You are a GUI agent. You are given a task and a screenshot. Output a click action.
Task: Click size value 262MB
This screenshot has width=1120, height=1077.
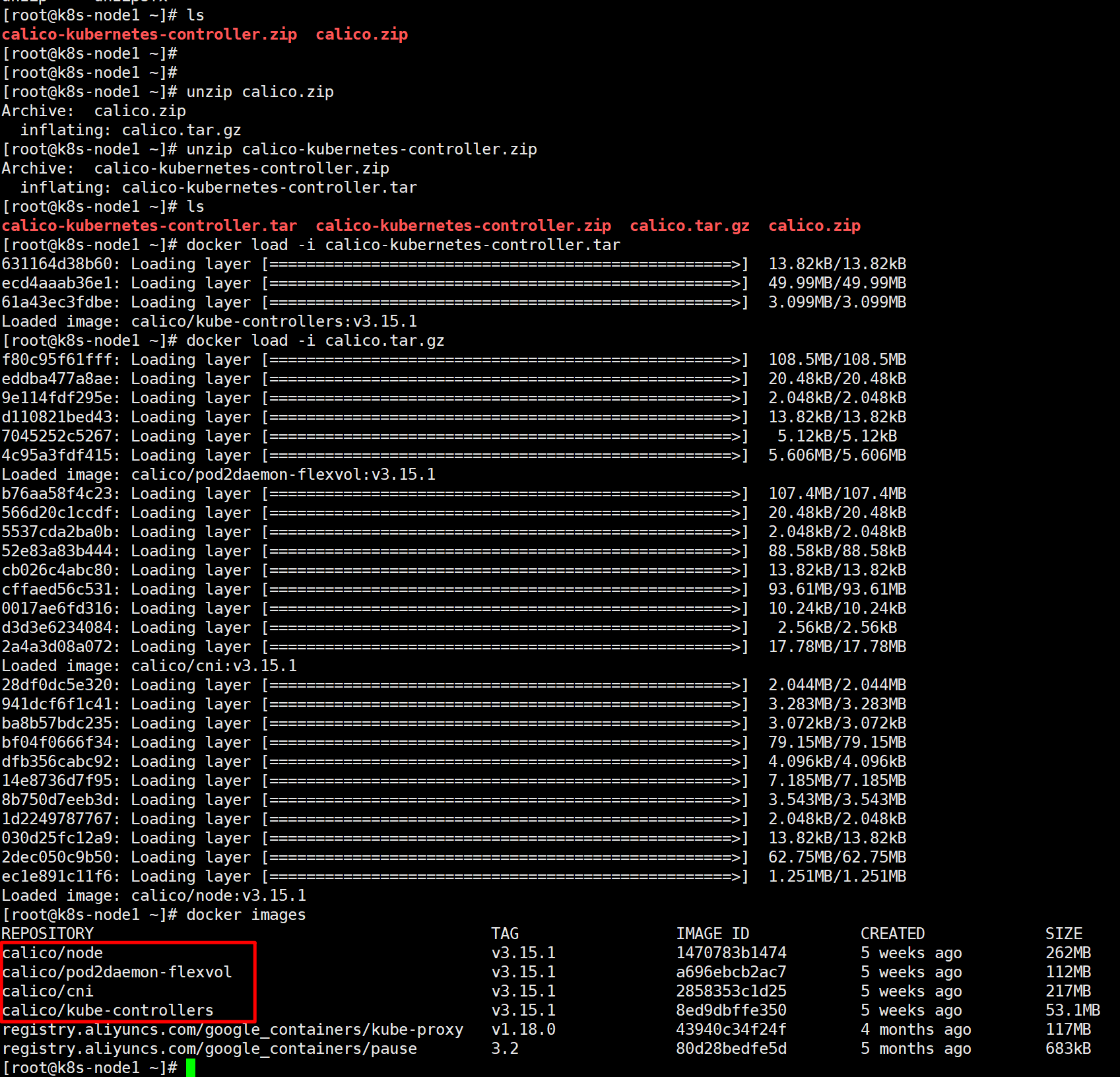1069,953
